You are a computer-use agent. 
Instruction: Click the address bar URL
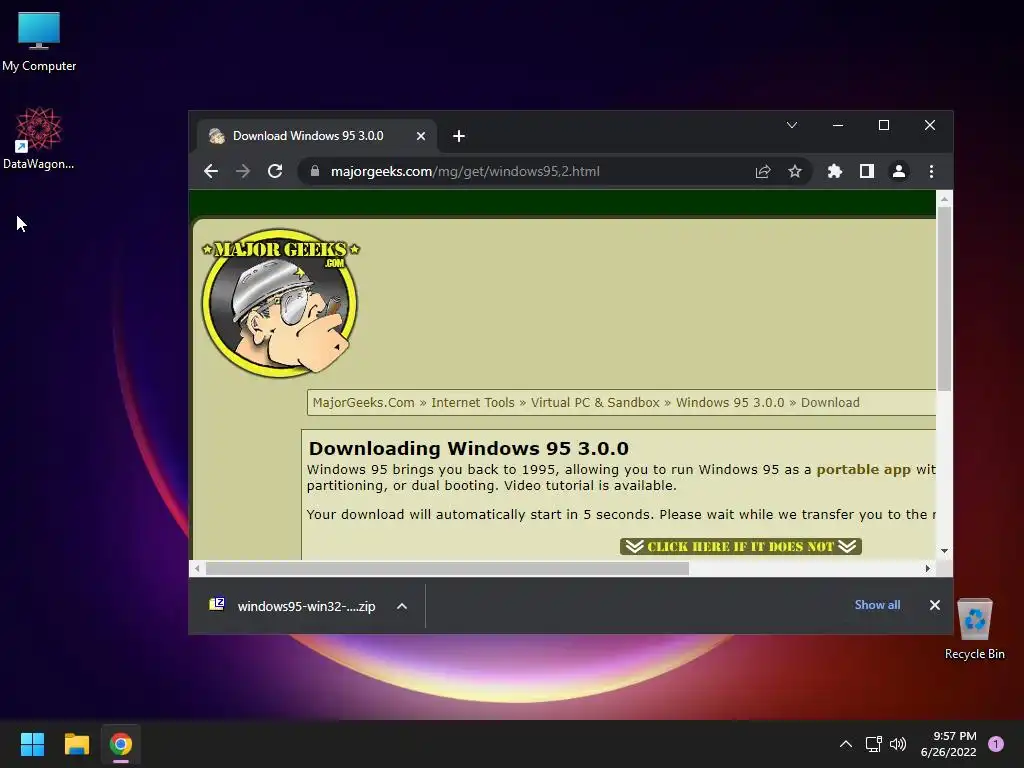465,171
